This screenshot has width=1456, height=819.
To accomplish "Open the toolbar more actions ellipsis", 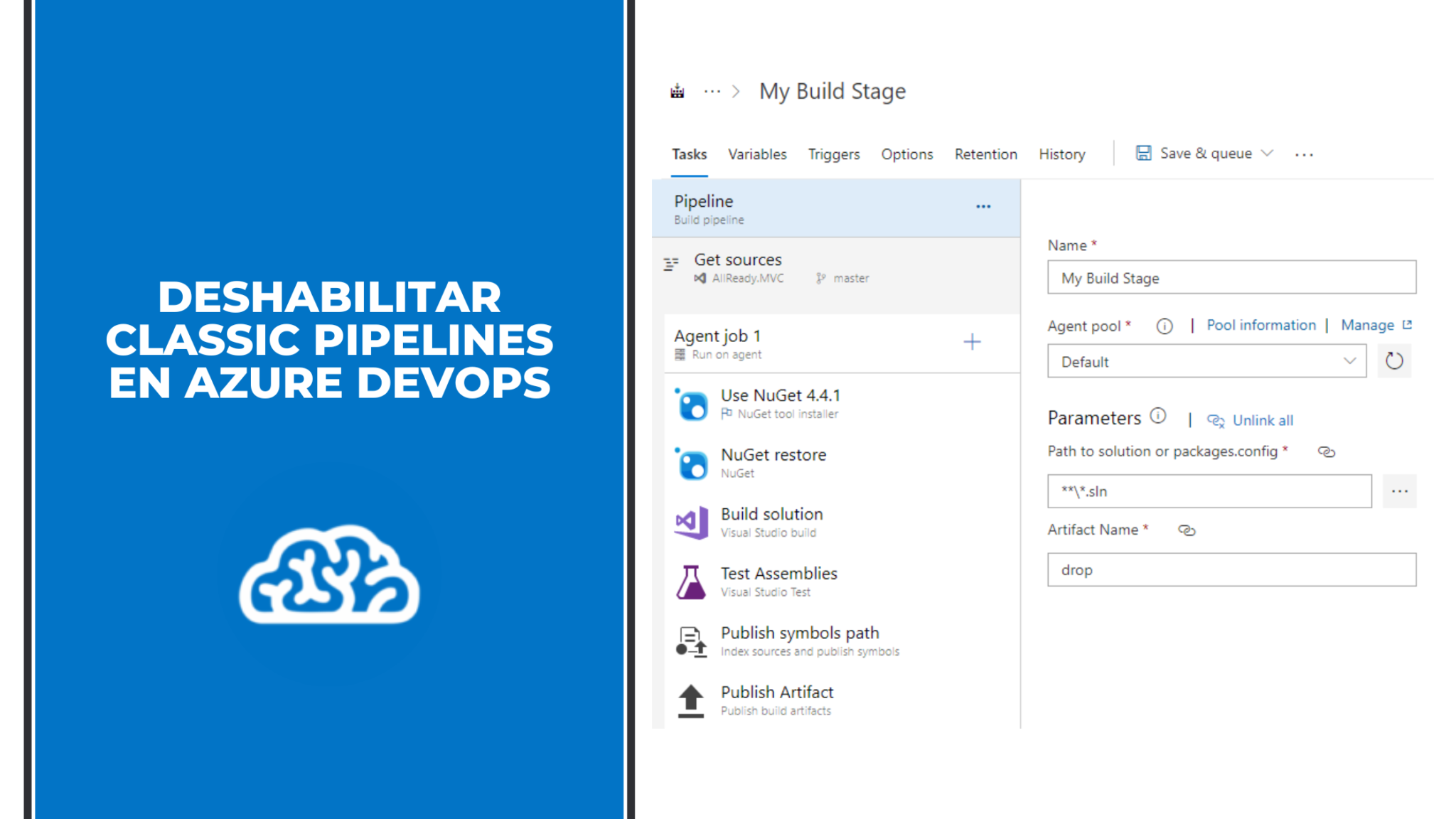I will [x=1304, y=154].
